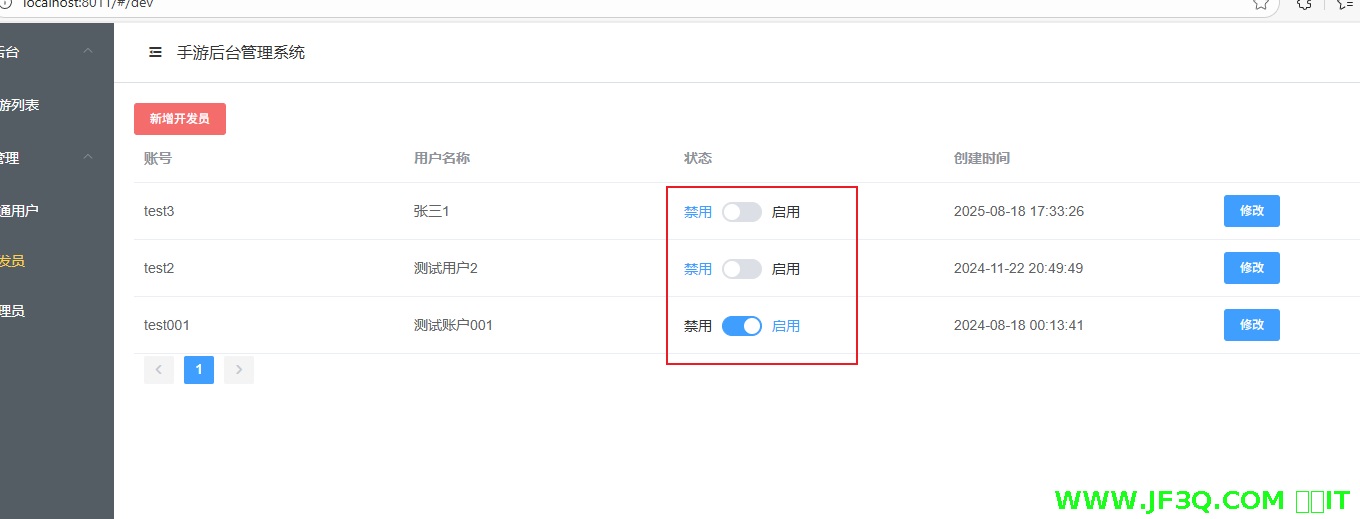
Task: Select the highlighted 发员 sidebar item
Action: 12,261
